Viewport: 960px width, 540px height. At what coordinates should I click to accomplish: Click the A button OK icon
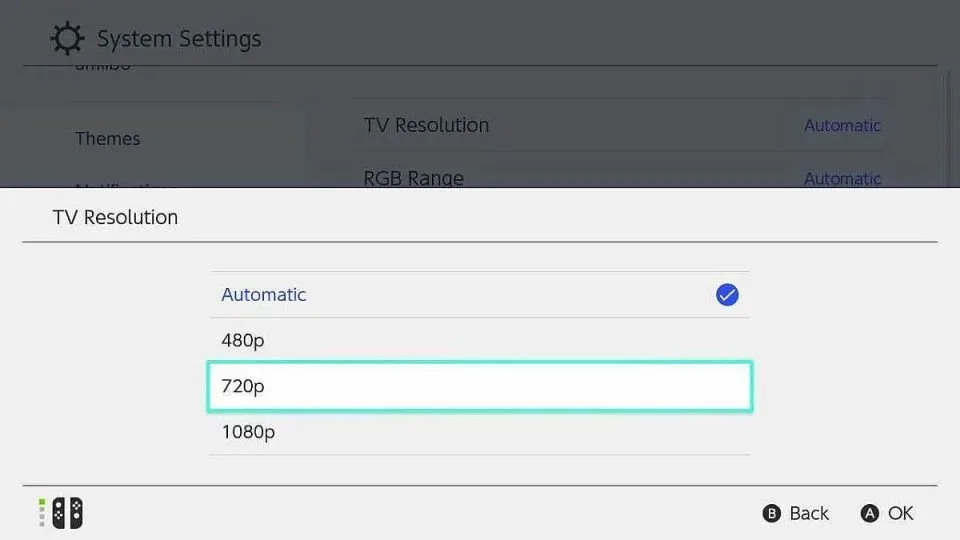point(869,513)
